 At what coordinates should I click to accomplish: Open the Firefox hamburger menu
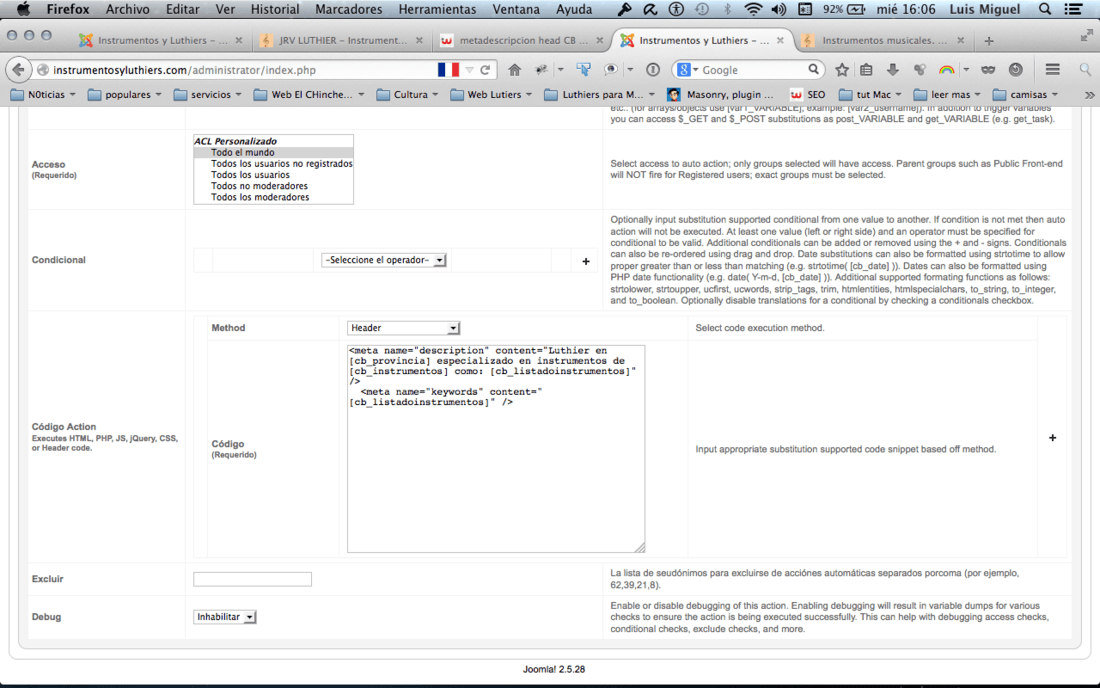1052,69
